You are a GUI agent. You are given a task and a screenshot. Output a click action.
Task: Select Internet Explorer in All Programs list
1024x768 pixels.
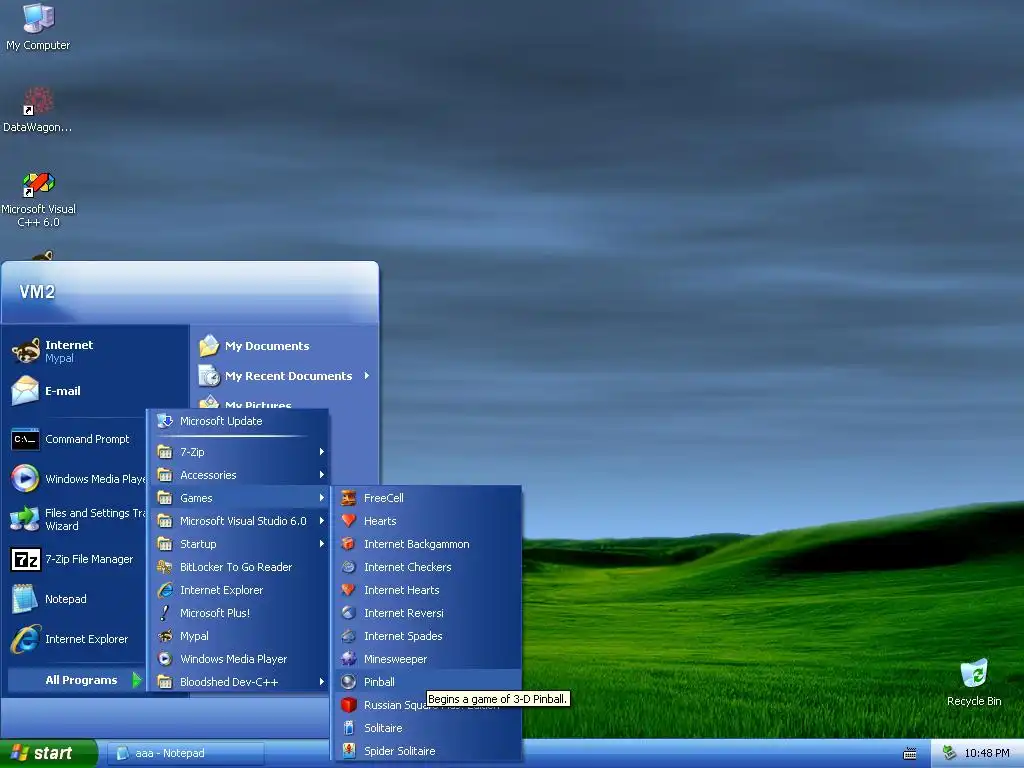[238, 590]
